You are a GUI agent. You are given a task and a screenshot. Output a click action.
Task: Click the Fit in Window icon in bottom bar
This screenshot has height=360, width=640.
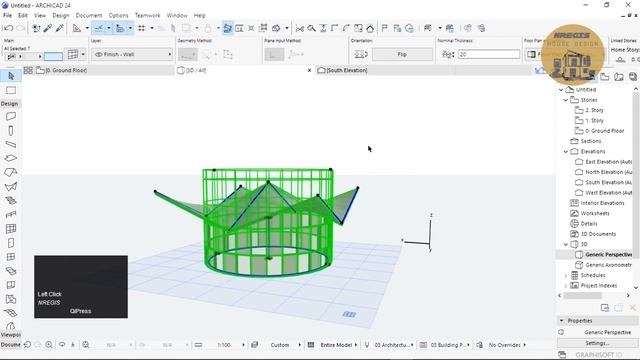[x=86, y=345]
